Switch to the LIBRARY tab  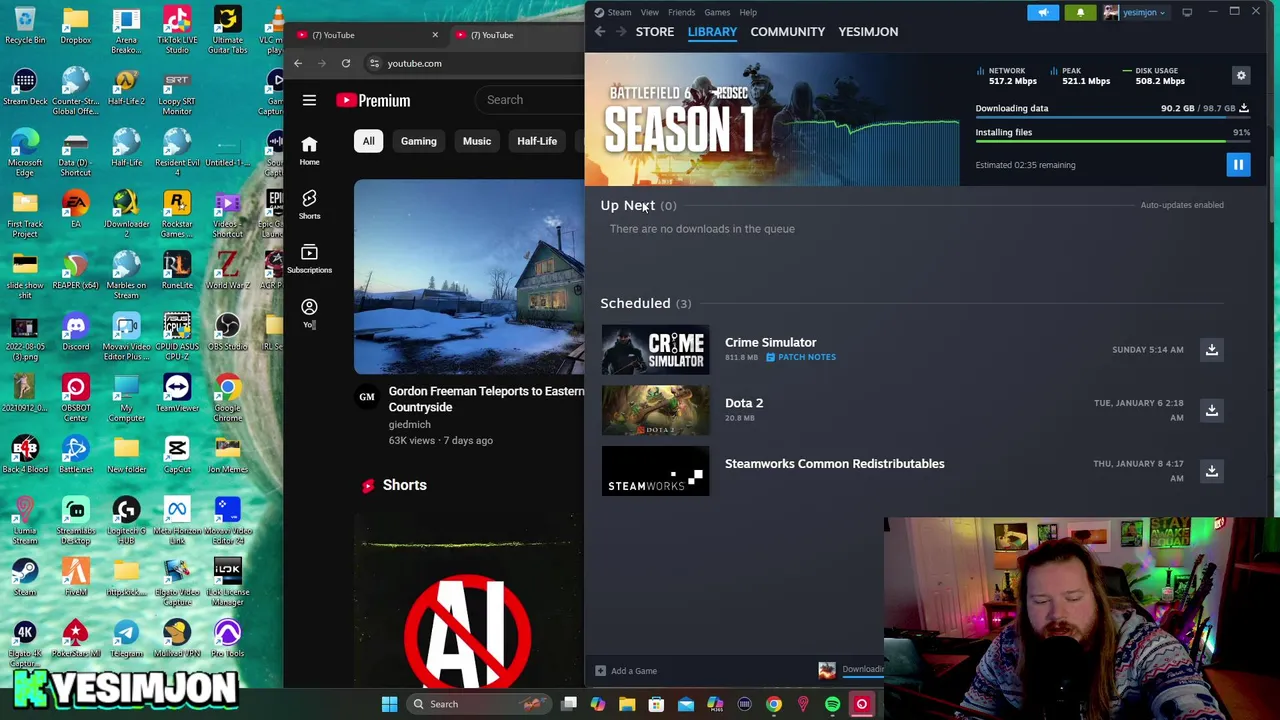(x=712, y=32)
